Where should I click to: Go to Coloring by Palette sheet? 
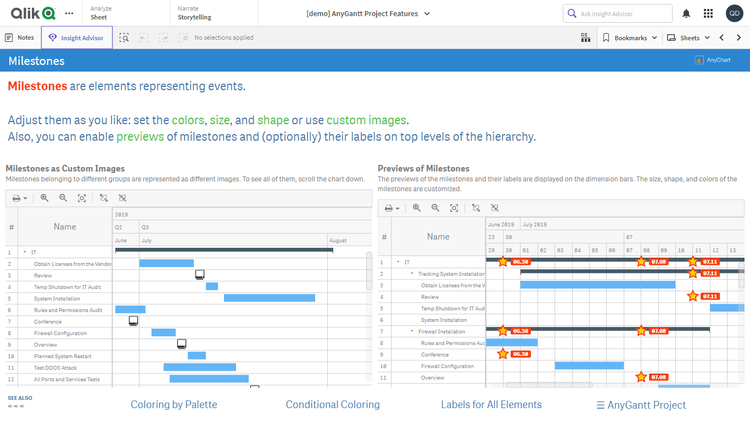pos(174,405)
